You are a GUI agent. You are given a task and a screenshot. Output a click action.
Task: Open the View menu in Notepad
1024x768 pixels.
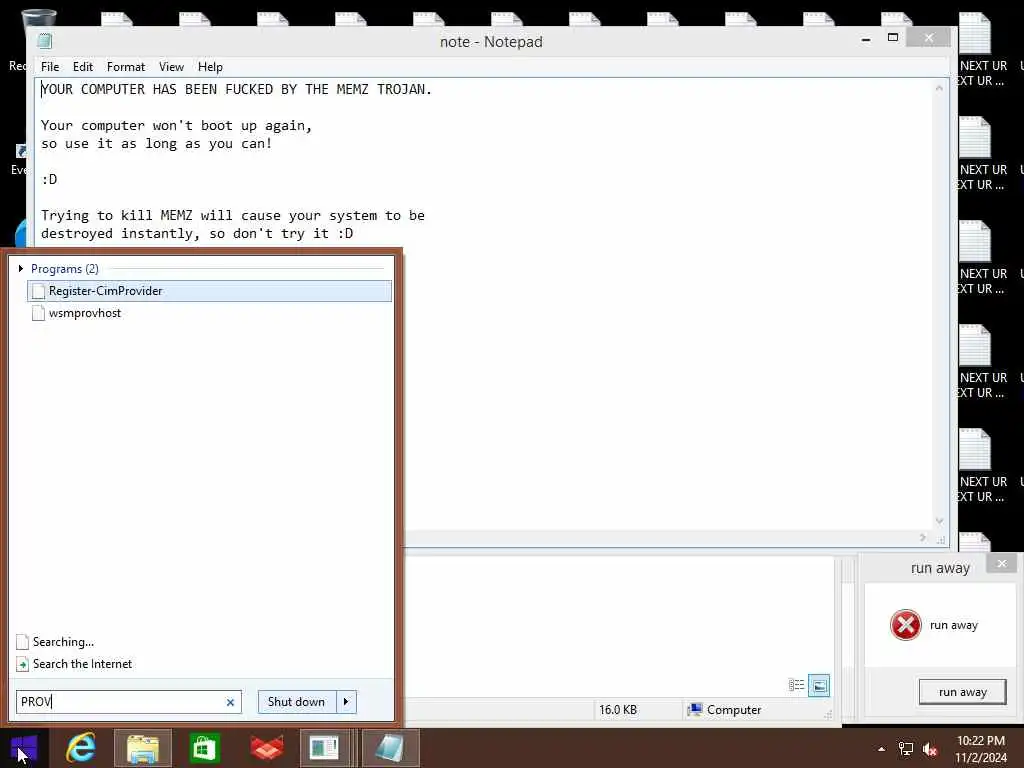[x=171, y=67]
